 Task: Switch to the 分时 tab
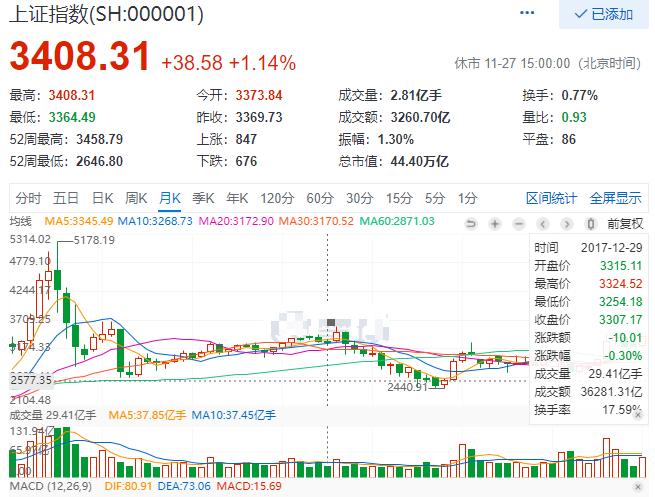pyautogui.click(x=28, y=198)
